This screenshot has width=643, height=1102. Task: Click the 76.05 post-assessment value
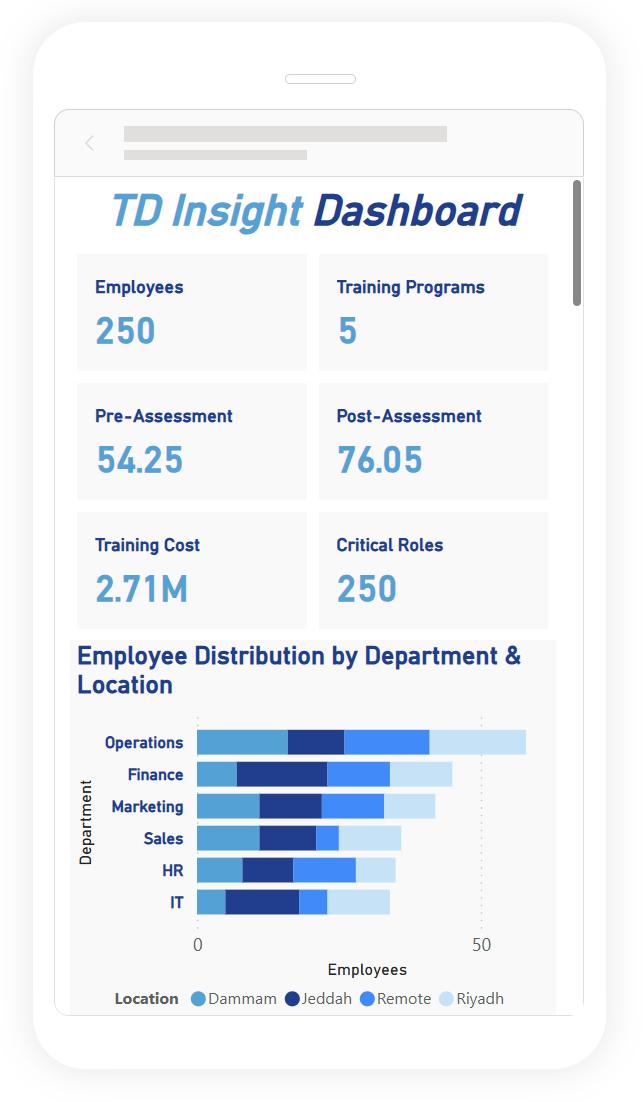pyautogui.click(x=380, y=460)
